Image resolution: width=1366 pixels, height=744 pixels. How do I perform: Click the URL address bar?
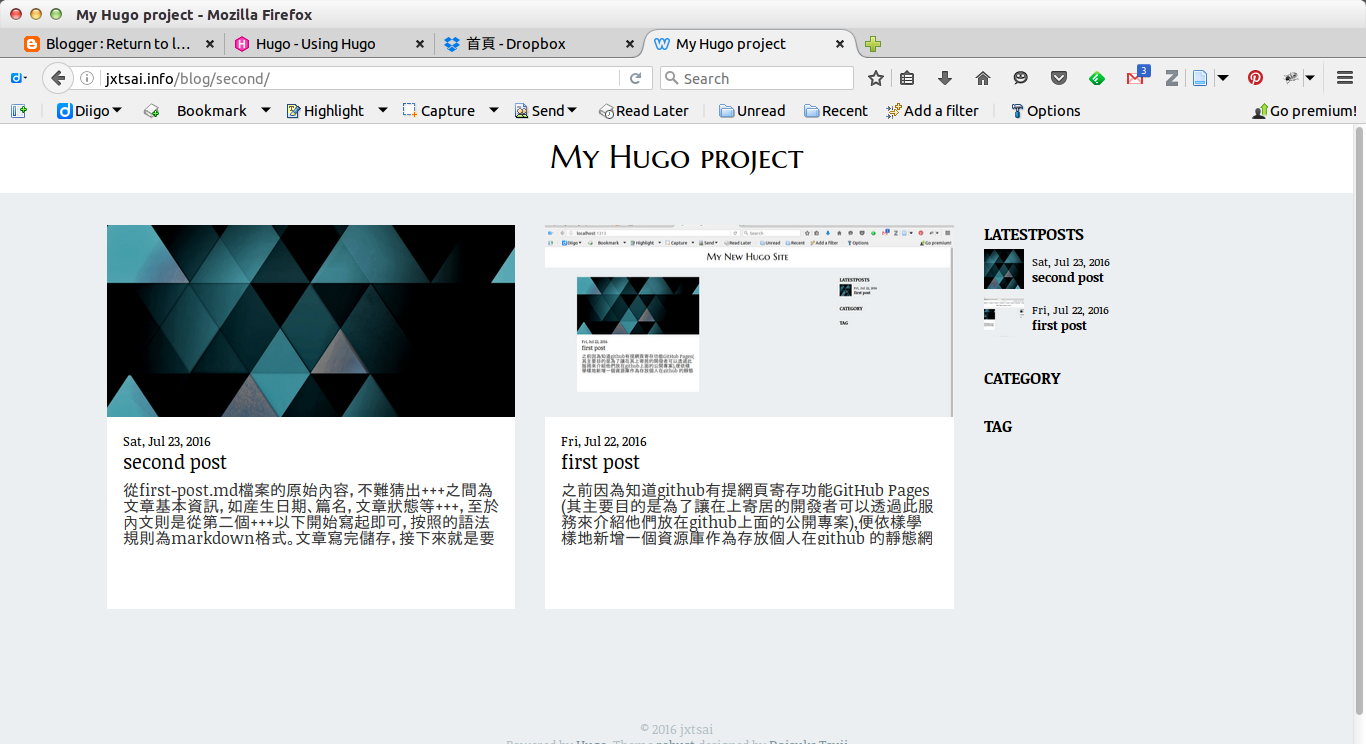360,78
